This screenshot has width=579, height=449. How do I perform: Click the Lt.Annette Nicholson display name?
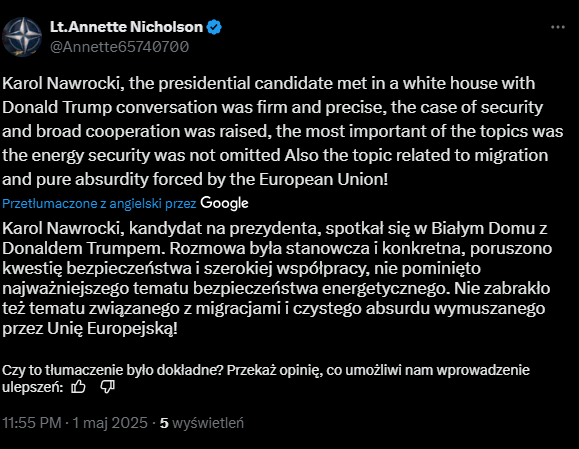(126, 27)
